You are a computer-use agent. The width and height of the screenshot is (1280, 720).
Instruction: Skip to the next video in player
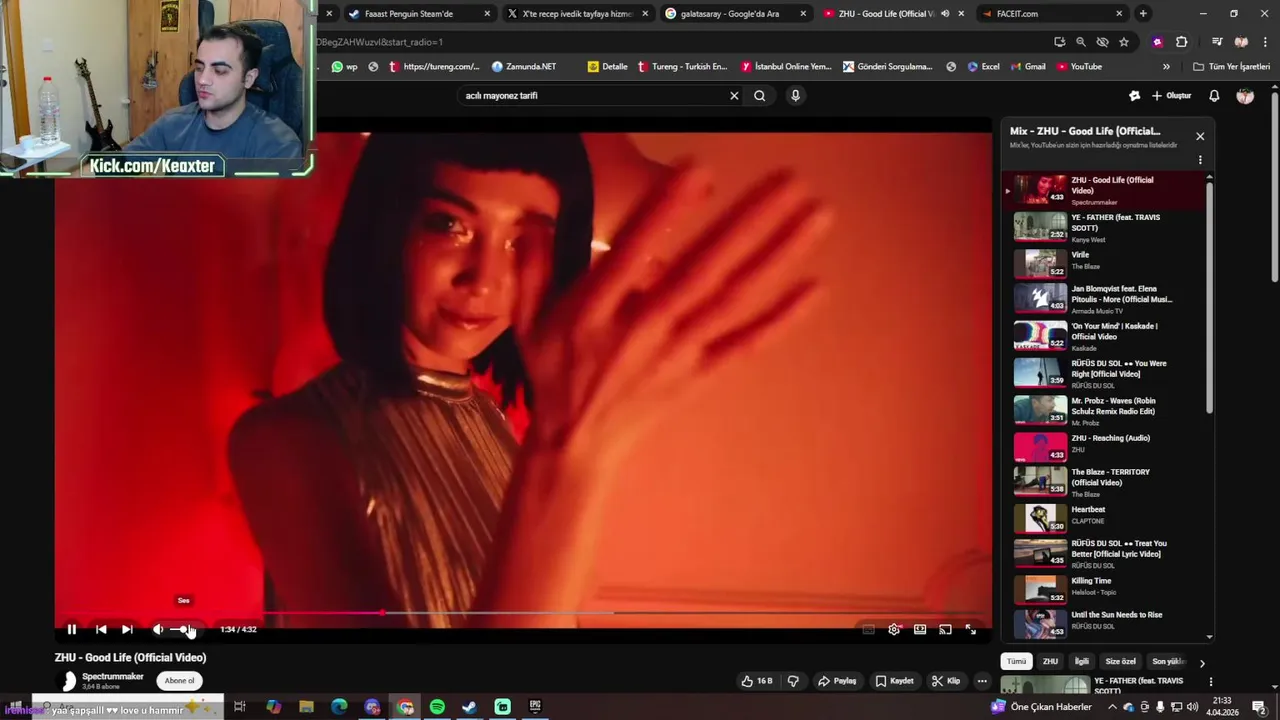(x=127, y=629)
